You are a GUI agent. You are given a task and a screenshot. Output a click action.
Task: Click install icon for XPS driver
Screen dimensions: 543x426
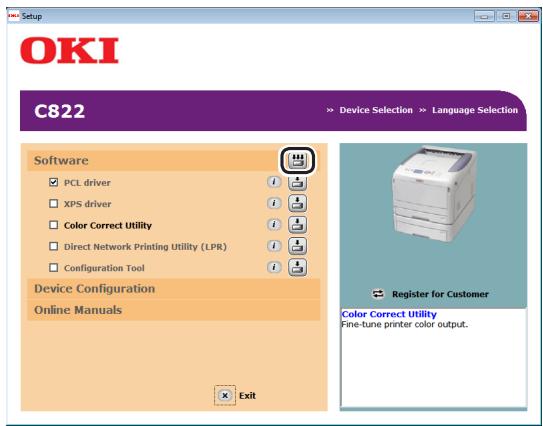click(297, 203)
